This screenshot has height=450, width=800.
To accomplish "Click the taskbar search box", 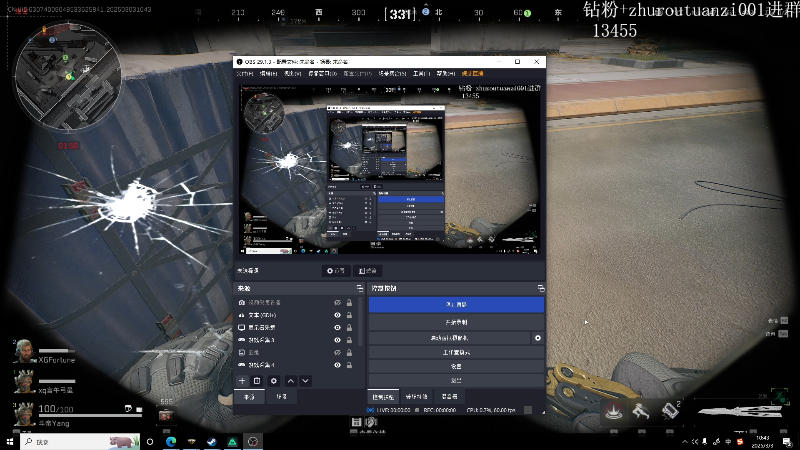I will (80, 442).
